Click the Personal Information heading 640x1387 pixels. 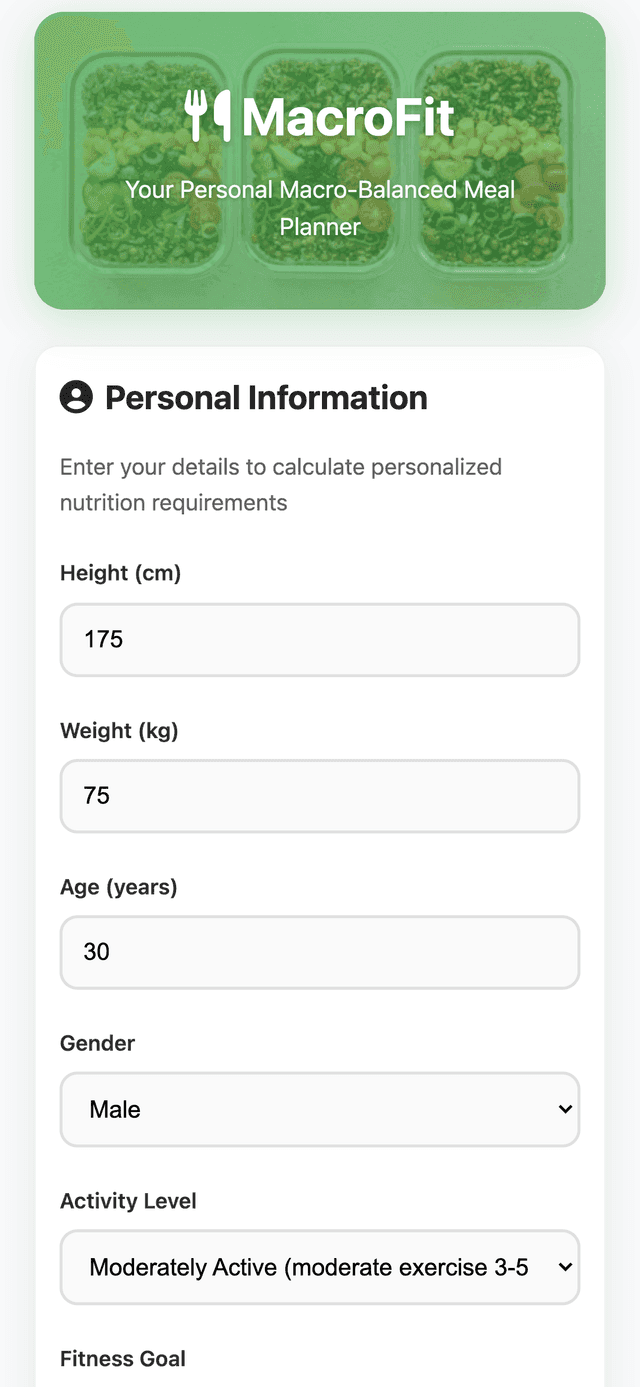[266, 398]
